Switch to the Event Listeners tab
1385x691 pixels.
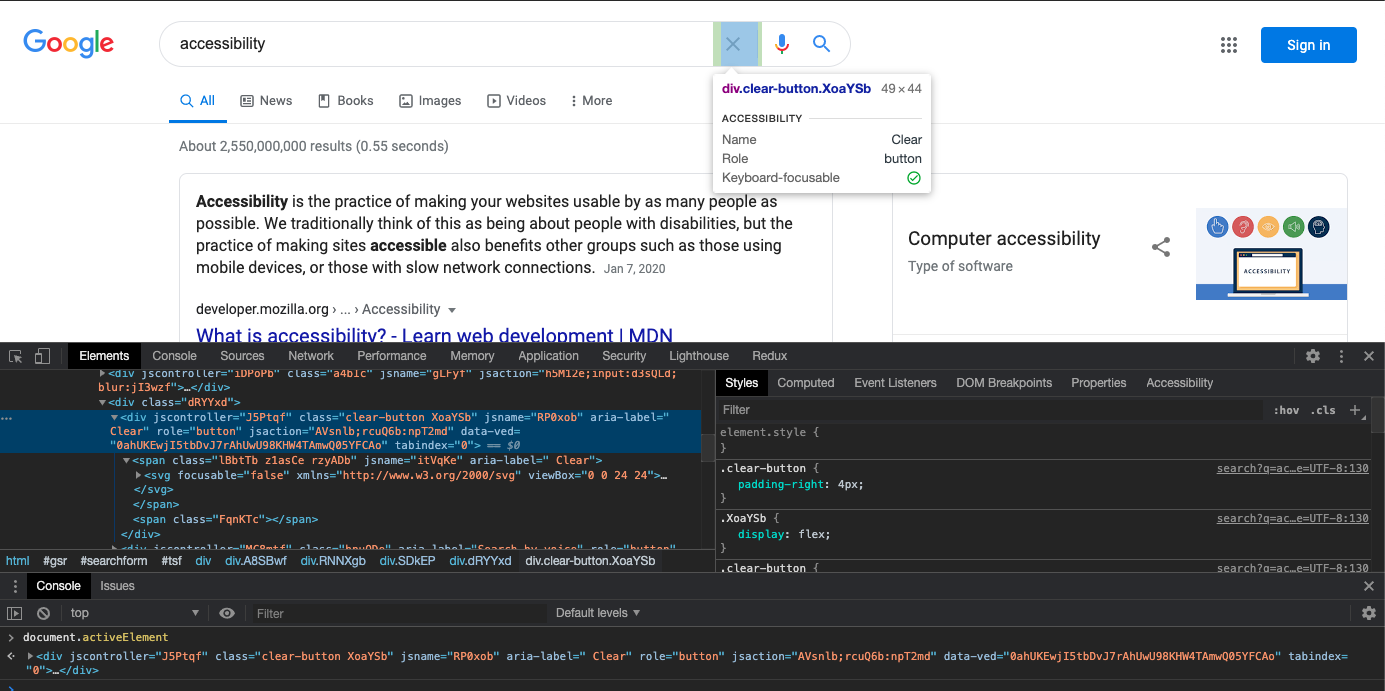click(895, 383)
